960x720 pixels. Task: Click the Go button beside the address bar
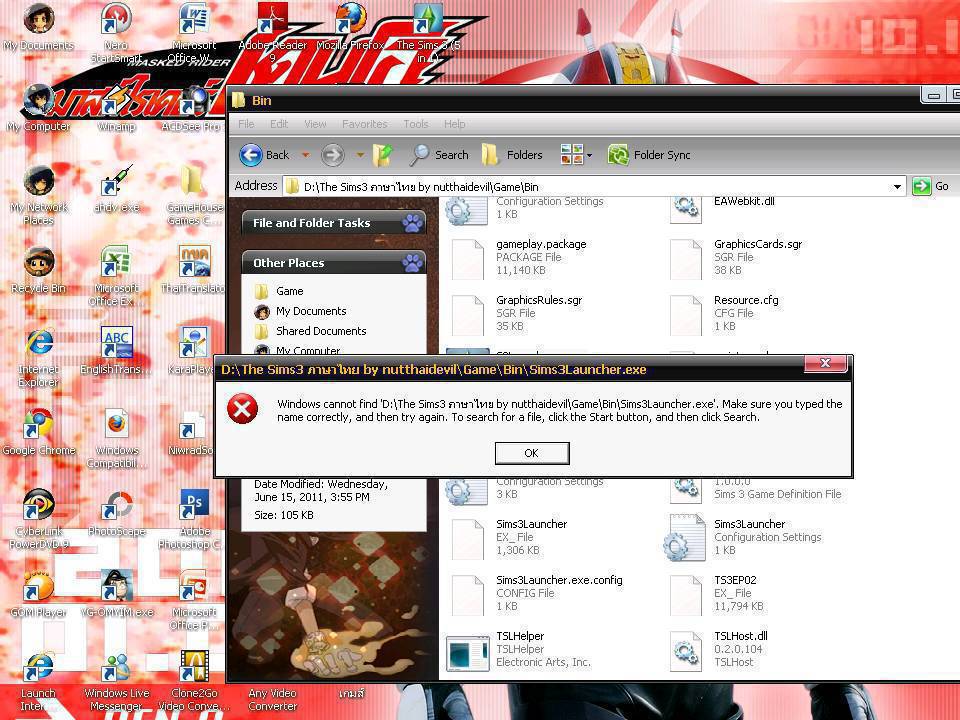point(930,186)
